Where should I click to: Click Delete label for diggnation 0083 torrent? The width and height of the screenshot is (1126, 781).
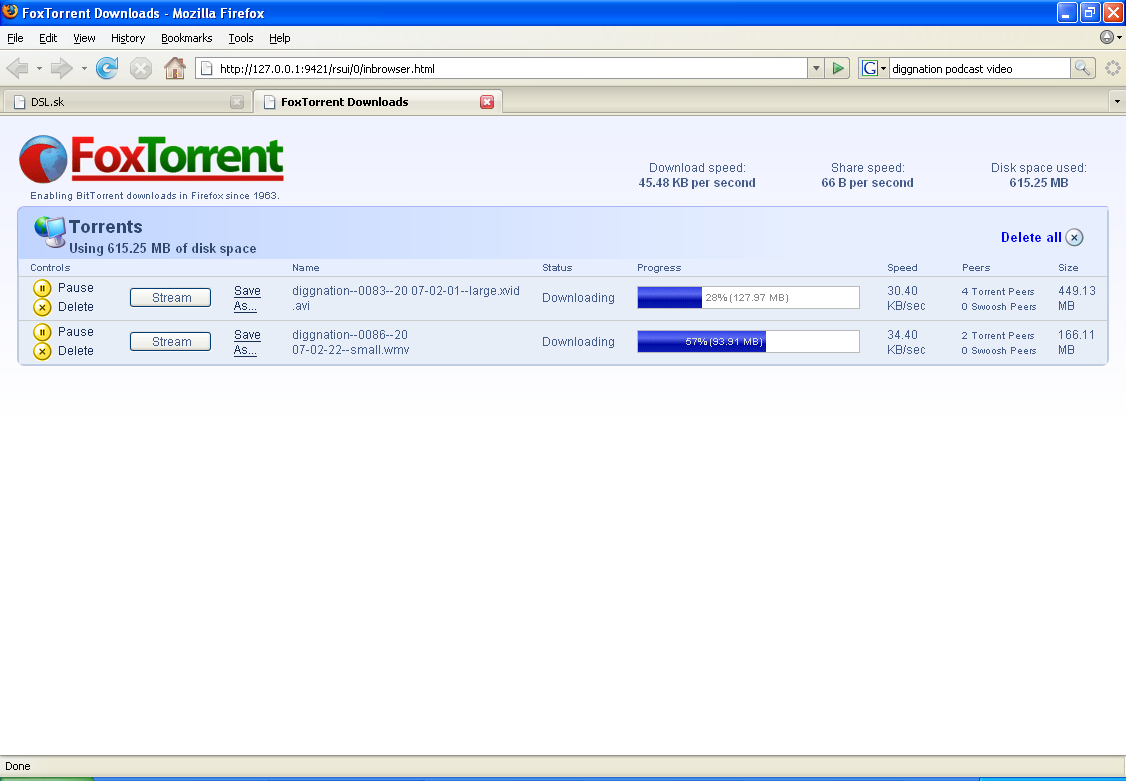click(x=75, y=307)
